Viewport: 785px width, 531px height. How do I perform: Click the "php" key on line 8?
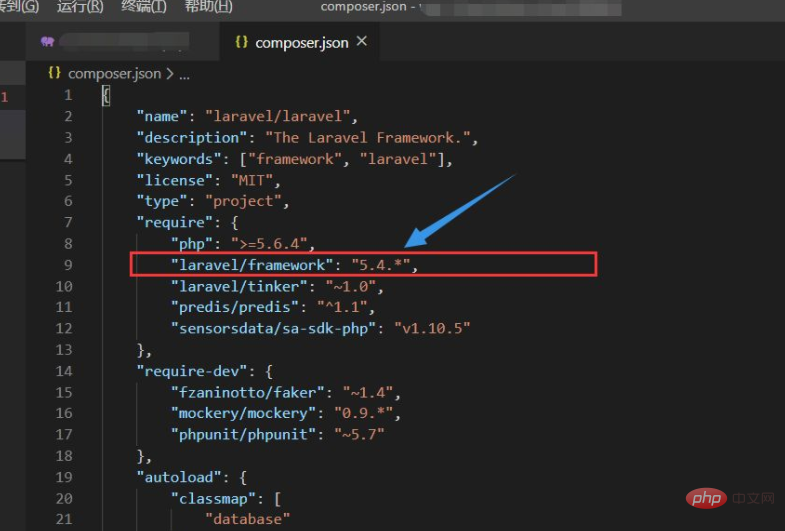coord(192,244)
